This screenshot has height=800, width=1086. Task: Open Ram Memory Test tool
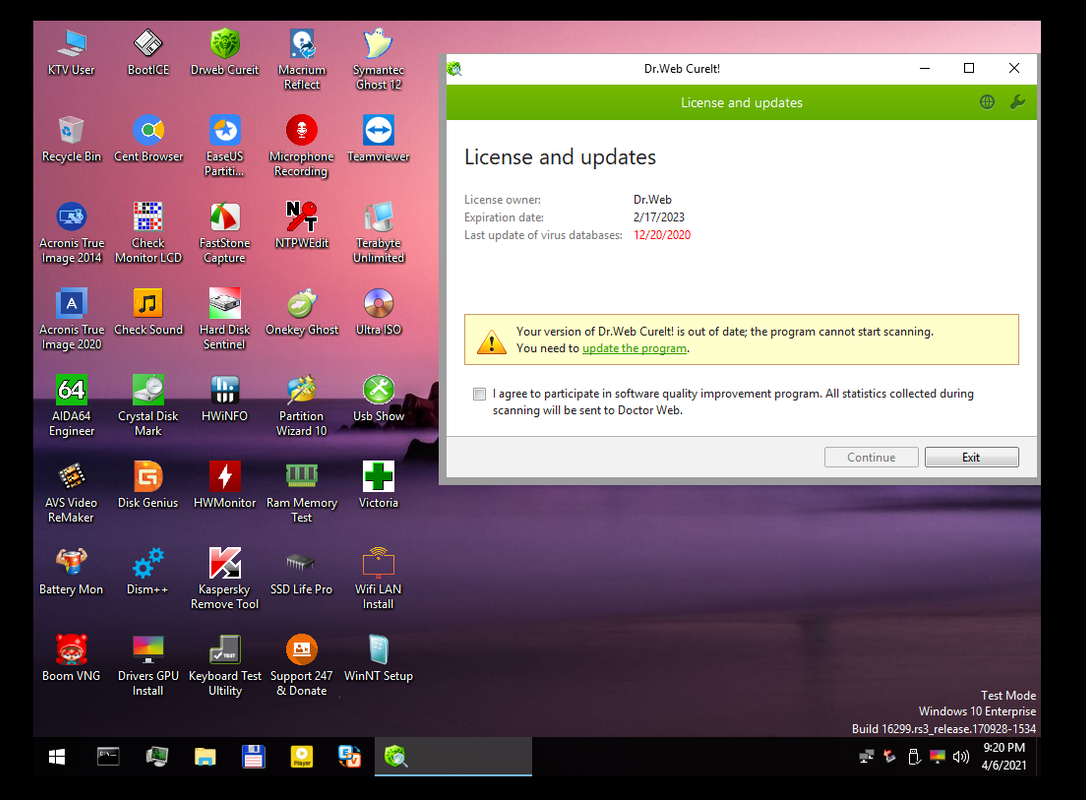[x=301, y=492]
